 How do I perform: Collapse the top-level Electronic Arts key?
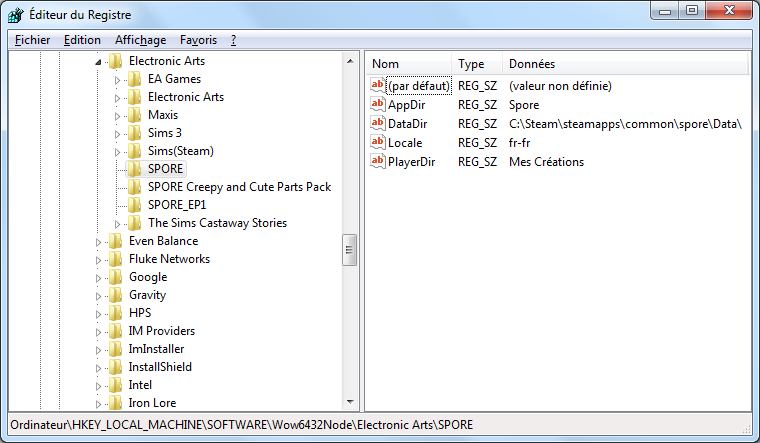click(x=98, y=62)
